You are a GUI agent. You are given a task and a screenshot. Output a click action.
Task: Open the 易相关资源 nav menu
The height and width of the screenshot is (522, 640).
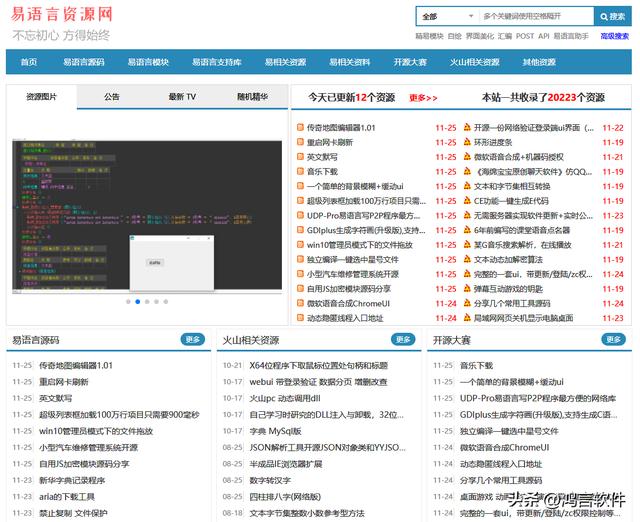point(285,62)
